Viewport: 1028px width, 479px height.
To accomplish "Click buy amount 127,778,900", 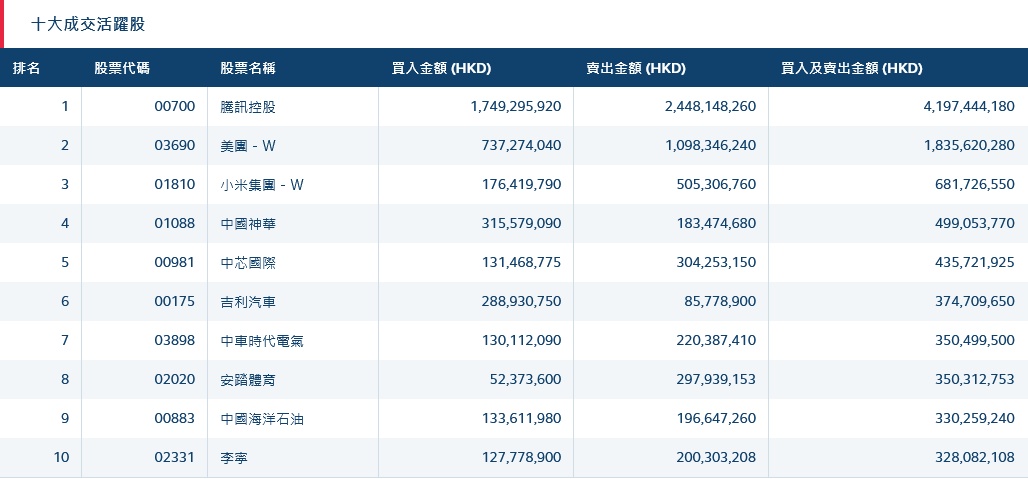I will (523, 457).
